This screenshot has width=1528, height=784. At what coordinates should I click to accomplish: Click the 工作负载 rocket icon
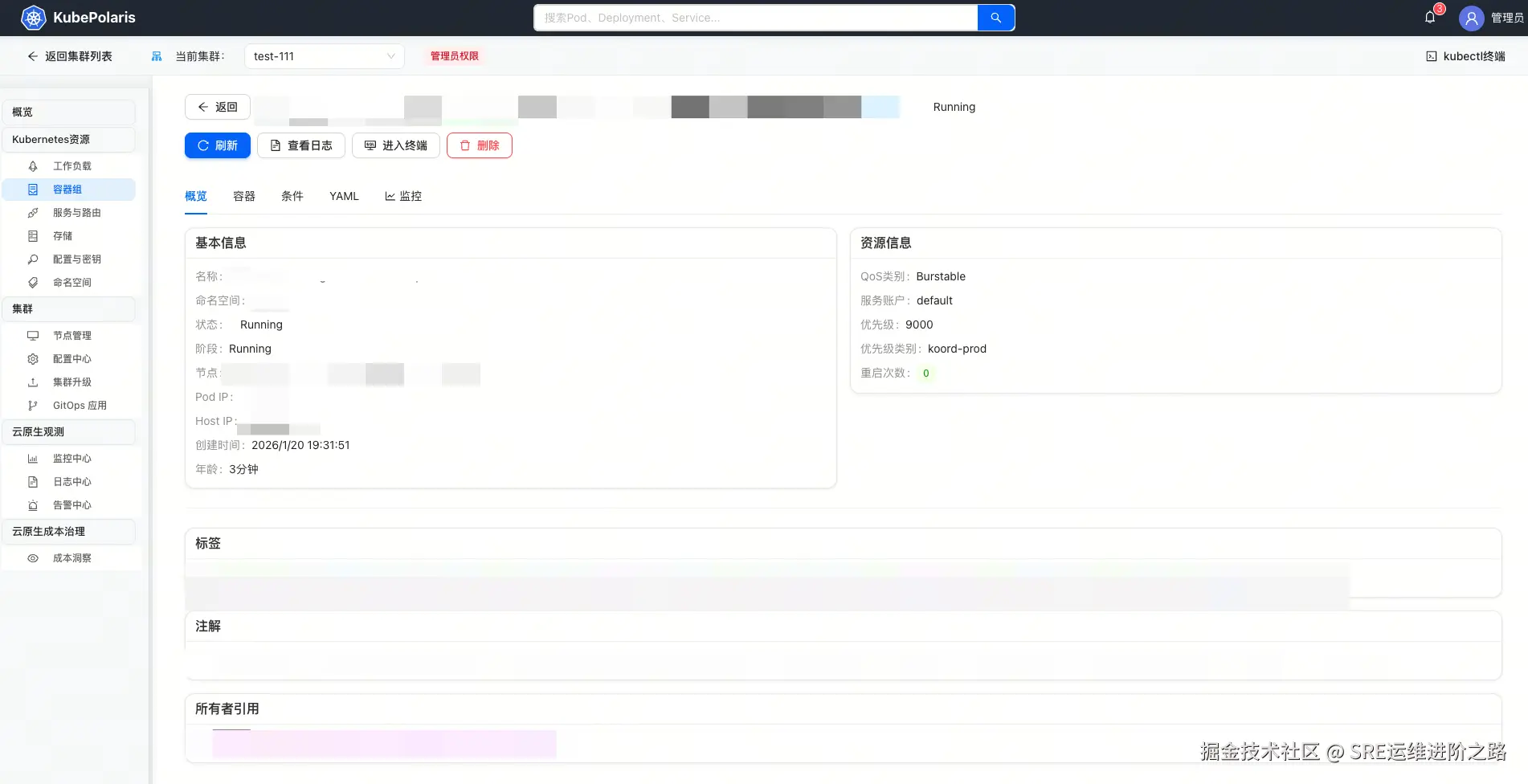33,166
